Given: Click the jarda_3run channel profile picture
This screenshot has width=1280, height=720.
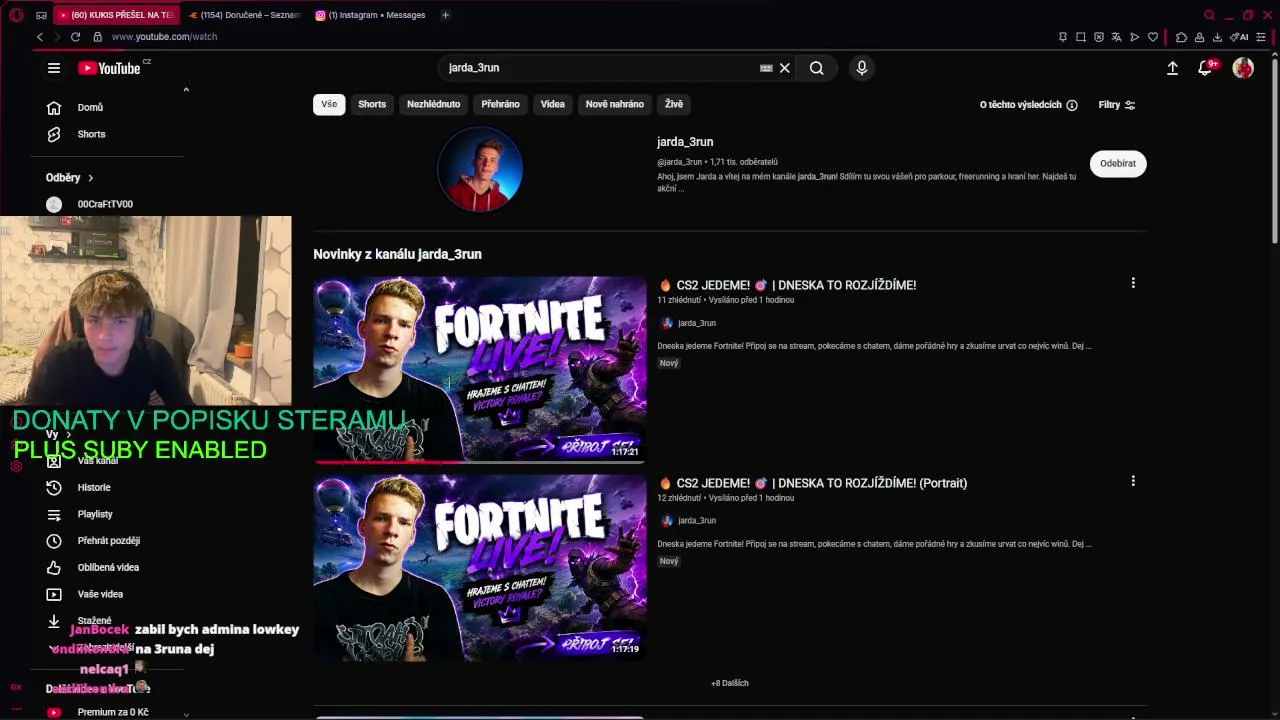Looking at the screenshot, I should pyautogui.click(x=480, y=170).
